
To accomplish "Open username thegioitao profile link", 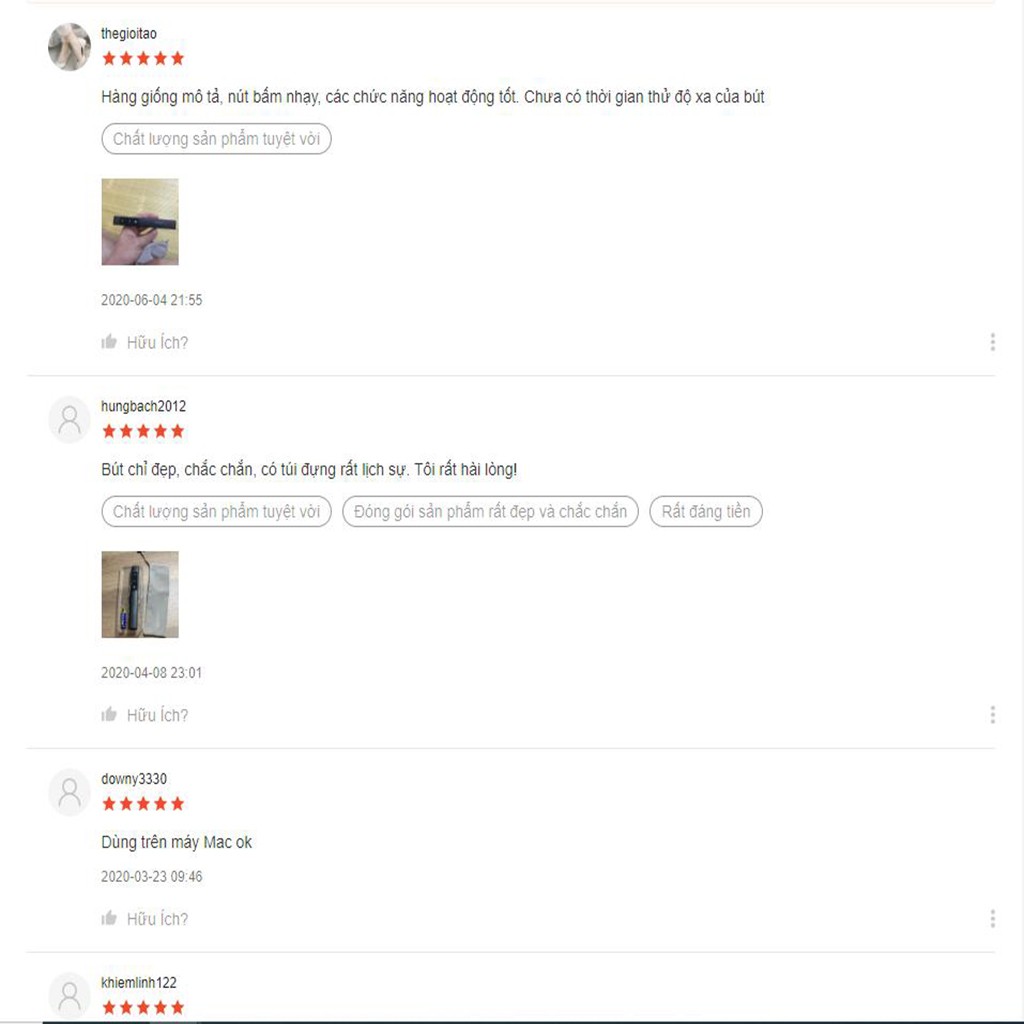I will pyautogui.click(x=129, y=33).
